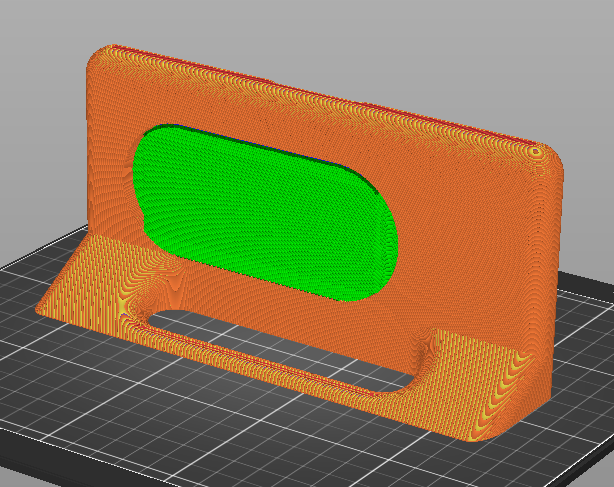Click the rounded top-left corner of the wall
614x487 pixels.
[100, 59]
